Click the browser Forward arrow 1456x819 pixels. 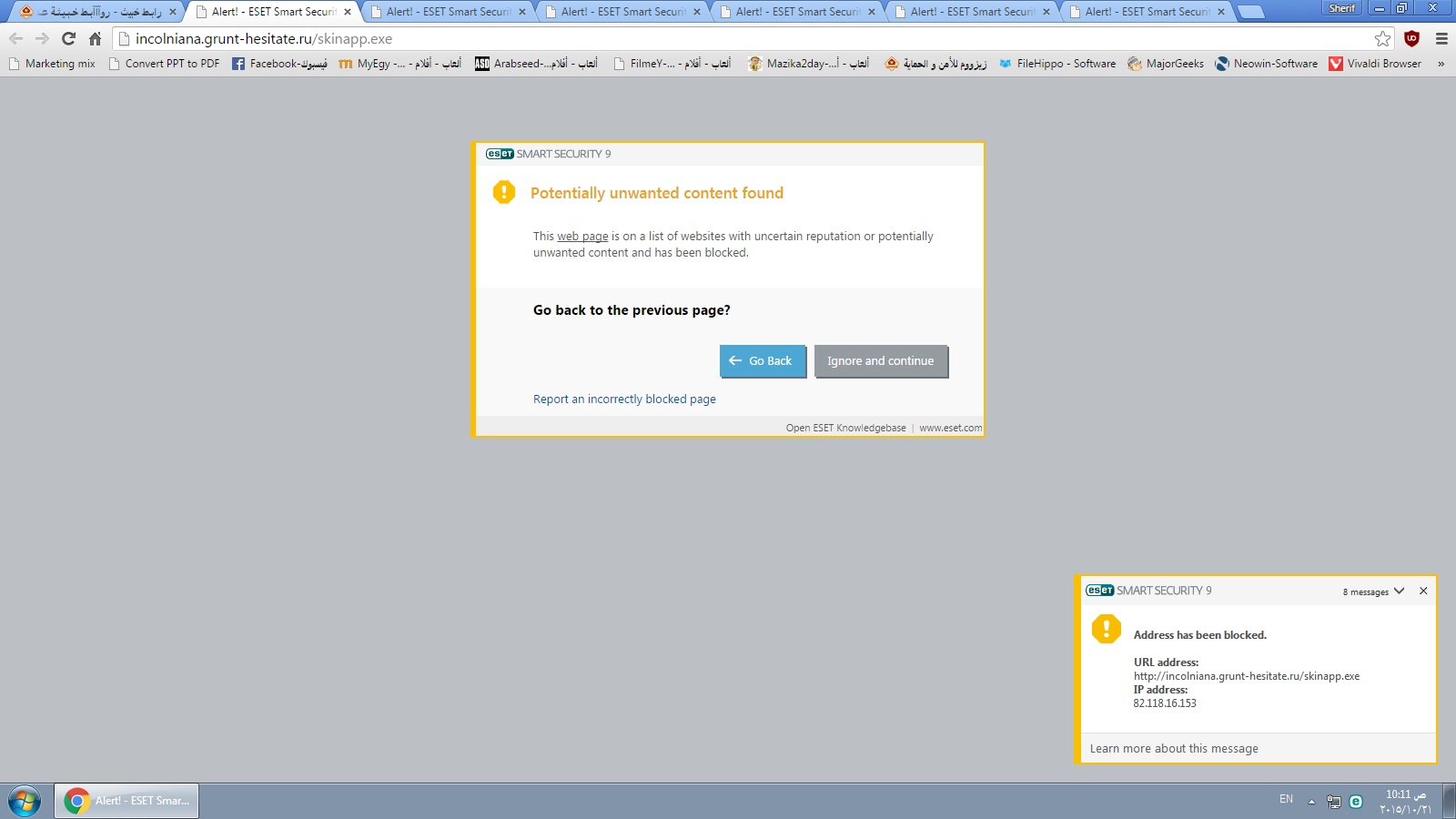[x=42, y=38]
